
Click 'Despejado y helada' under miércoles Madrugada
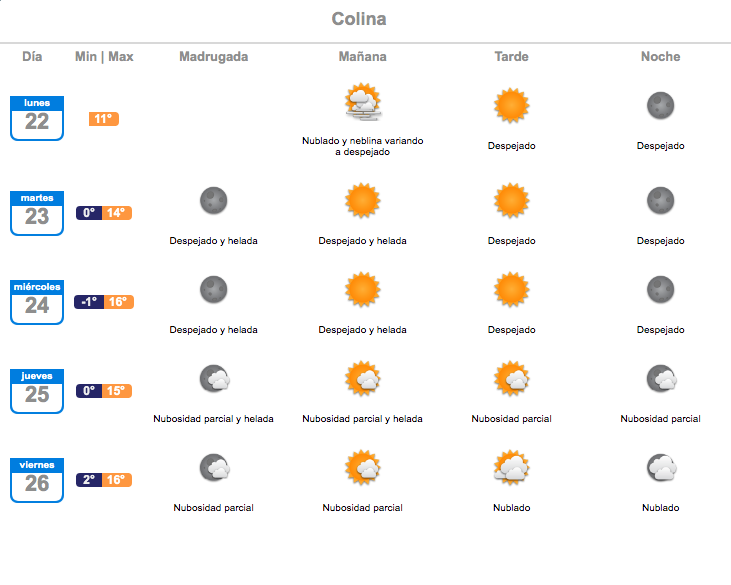[214, 330]
